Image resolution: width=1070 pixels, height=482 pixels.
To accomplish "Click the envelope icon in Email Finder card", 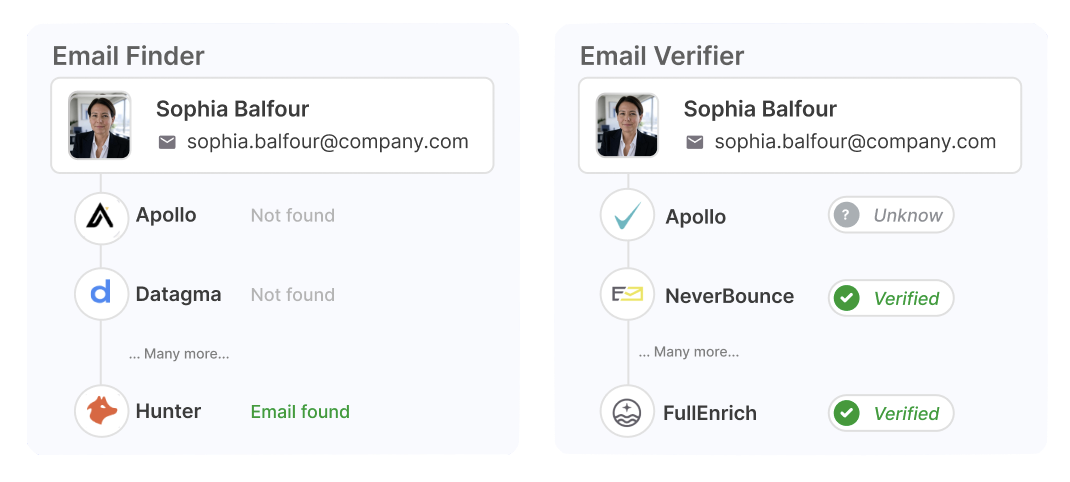I will 167,142.
